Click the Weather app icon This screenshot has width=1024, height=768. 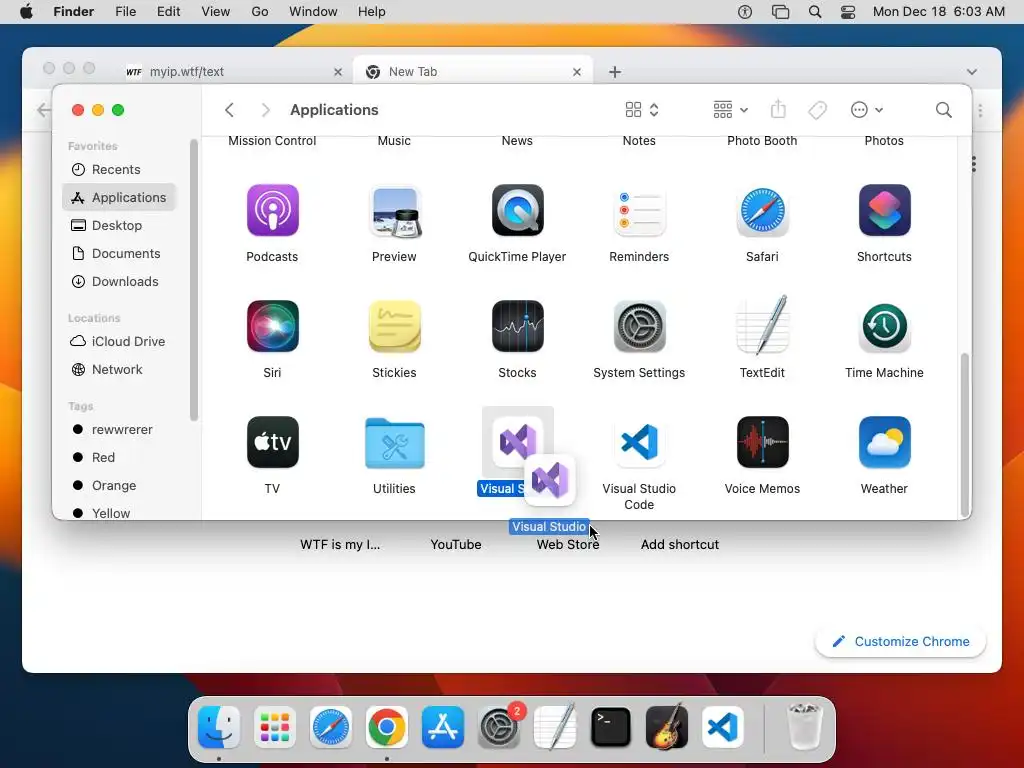coord(884,442)
